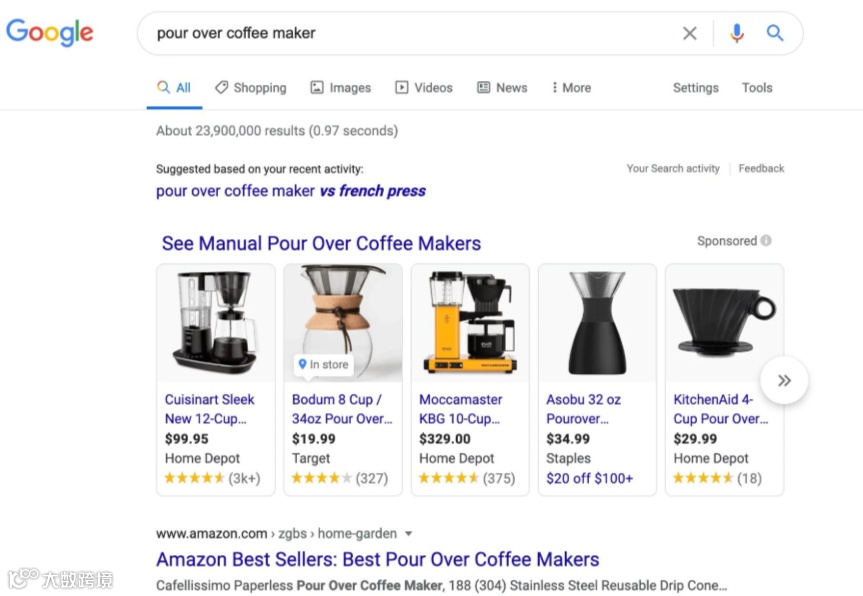Start voice search with the microphone icon
The height and width of the screenshot is (596, 863).
point(736,34)
